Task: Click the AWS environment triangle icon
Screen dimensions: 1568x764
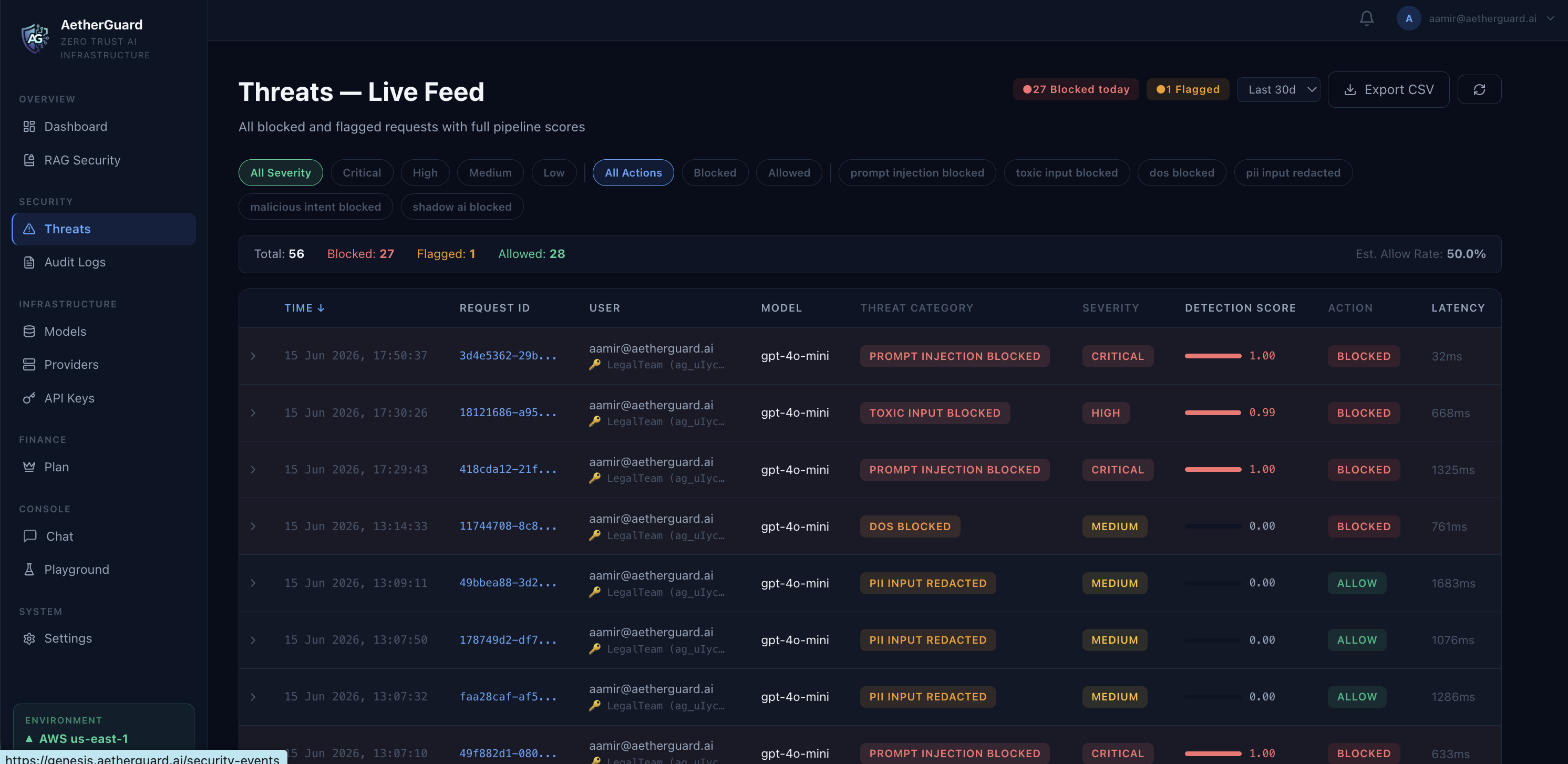Action: [28, 738]
